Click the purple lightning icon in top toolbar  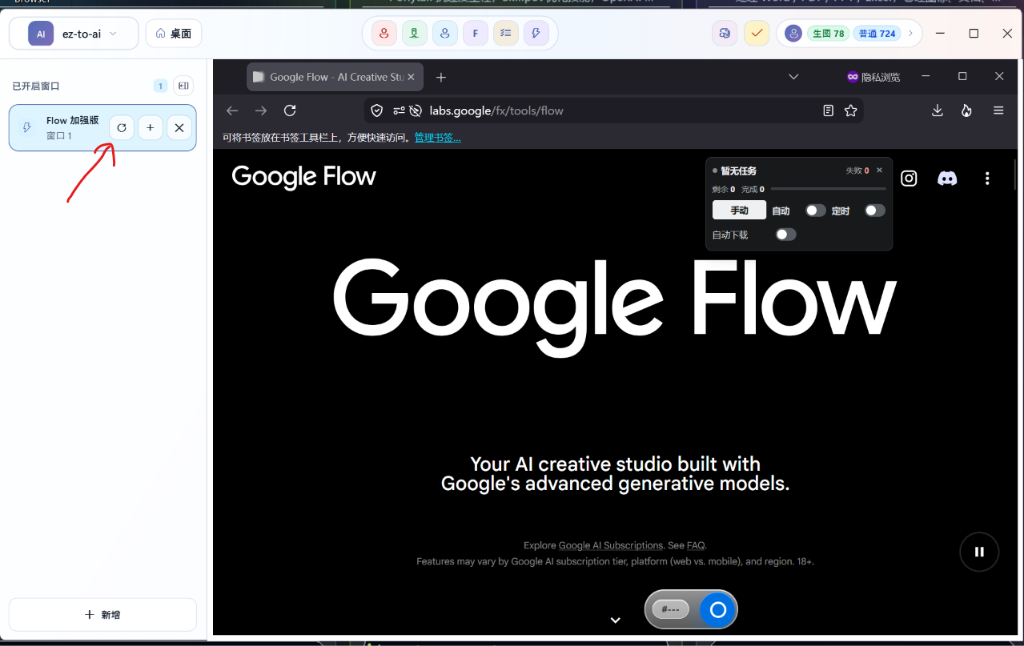pos(536,33)
